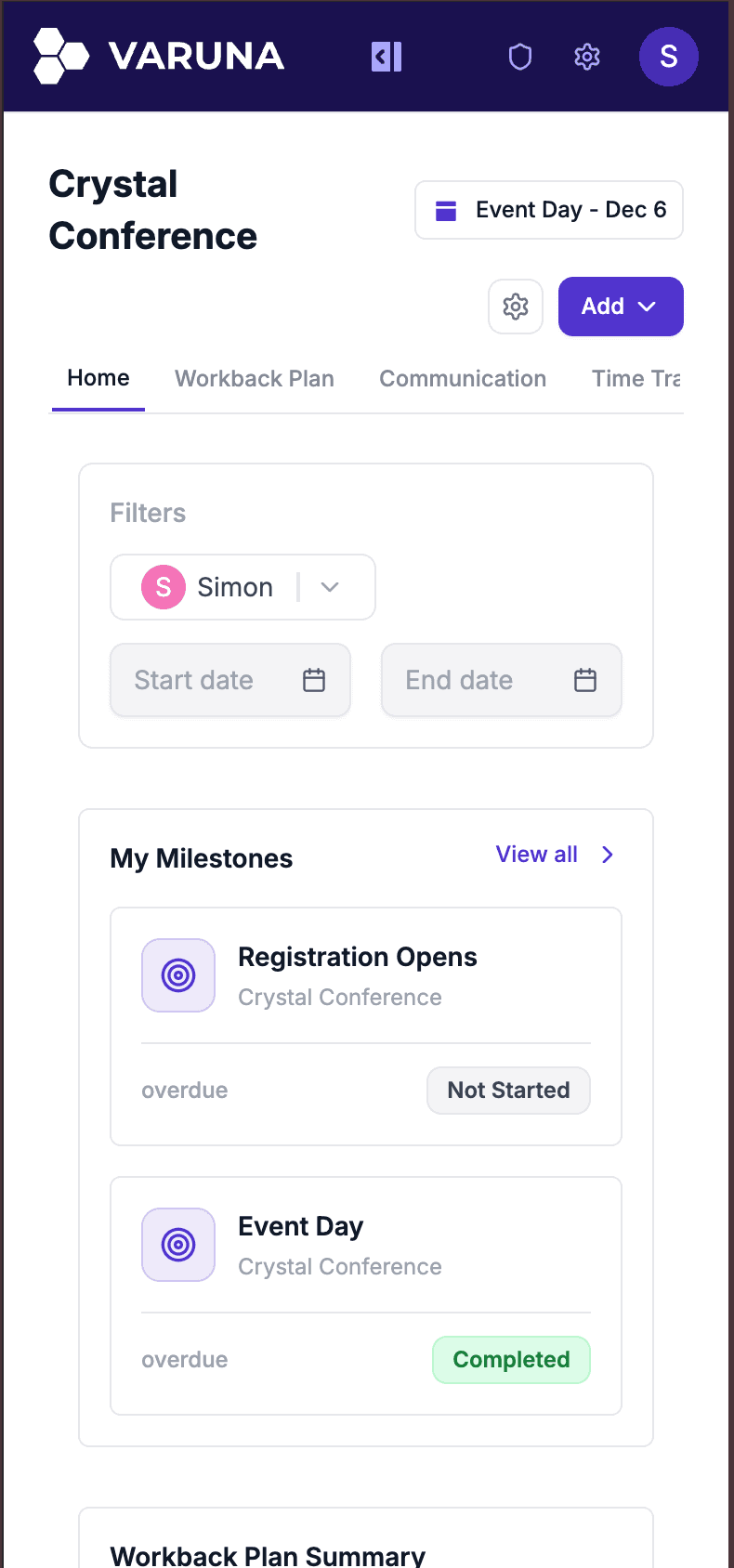Switch to the Workback Plan tab
This screenshot has width=734, height=1568.
(255, 379)
